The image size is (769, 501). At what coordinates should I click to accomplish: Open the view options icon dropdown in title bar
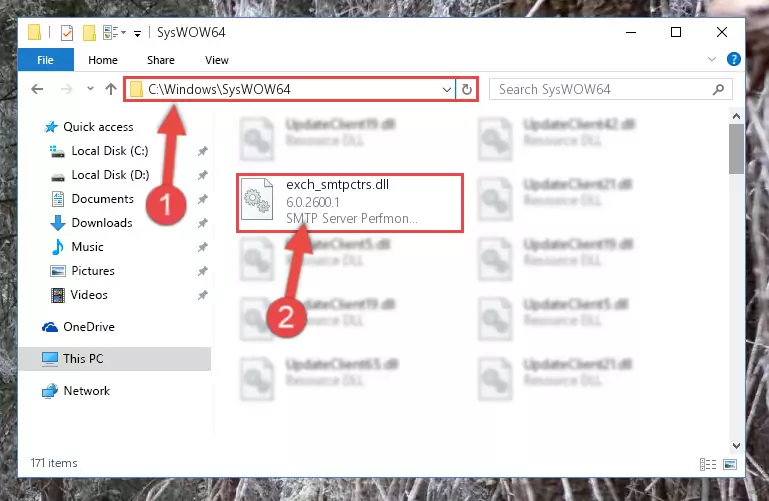(x=114, y=33)
